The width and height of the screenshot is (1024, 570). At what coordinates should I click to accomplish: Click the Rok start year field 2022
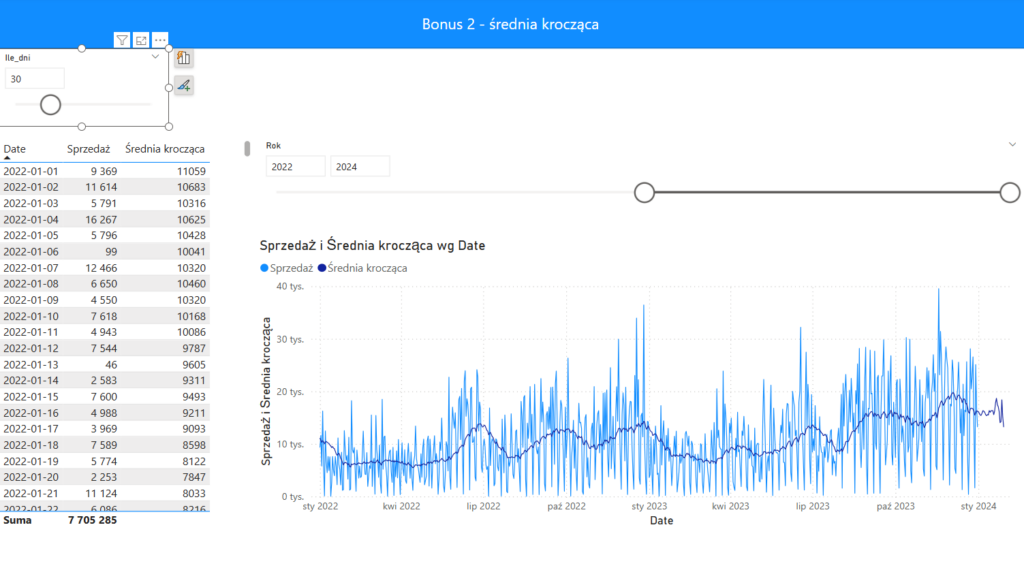(295, 166)
